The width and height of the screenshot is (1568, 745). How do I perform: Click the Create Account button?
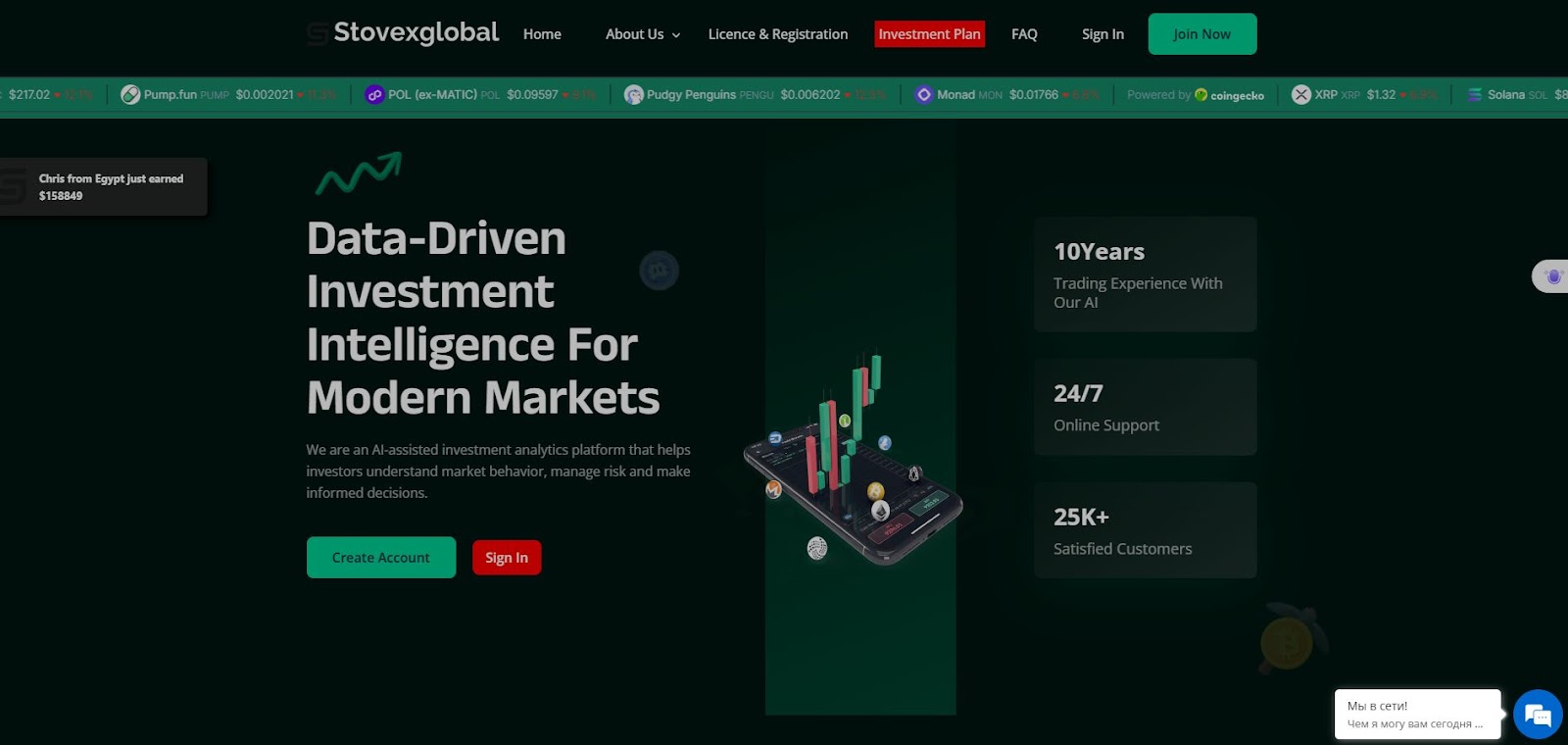click(x=381, y=558)
